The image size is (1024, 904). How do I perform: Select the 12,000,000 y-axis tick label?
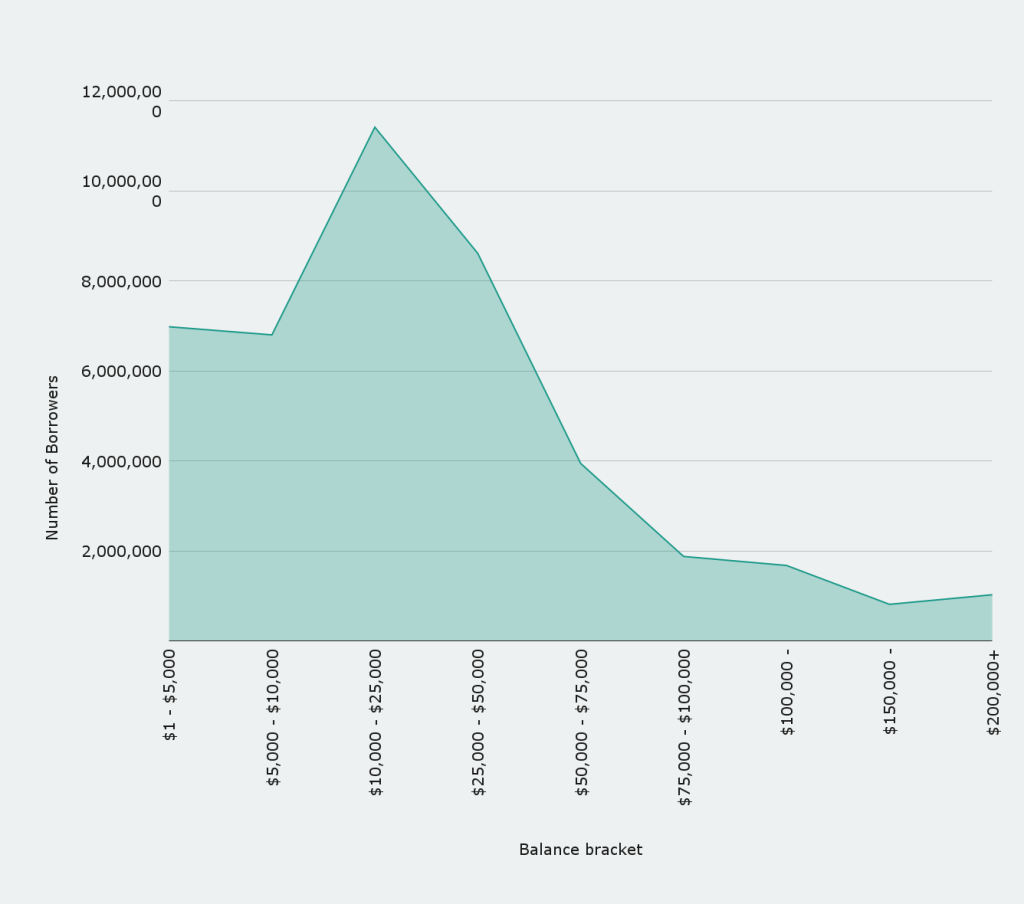121,101
